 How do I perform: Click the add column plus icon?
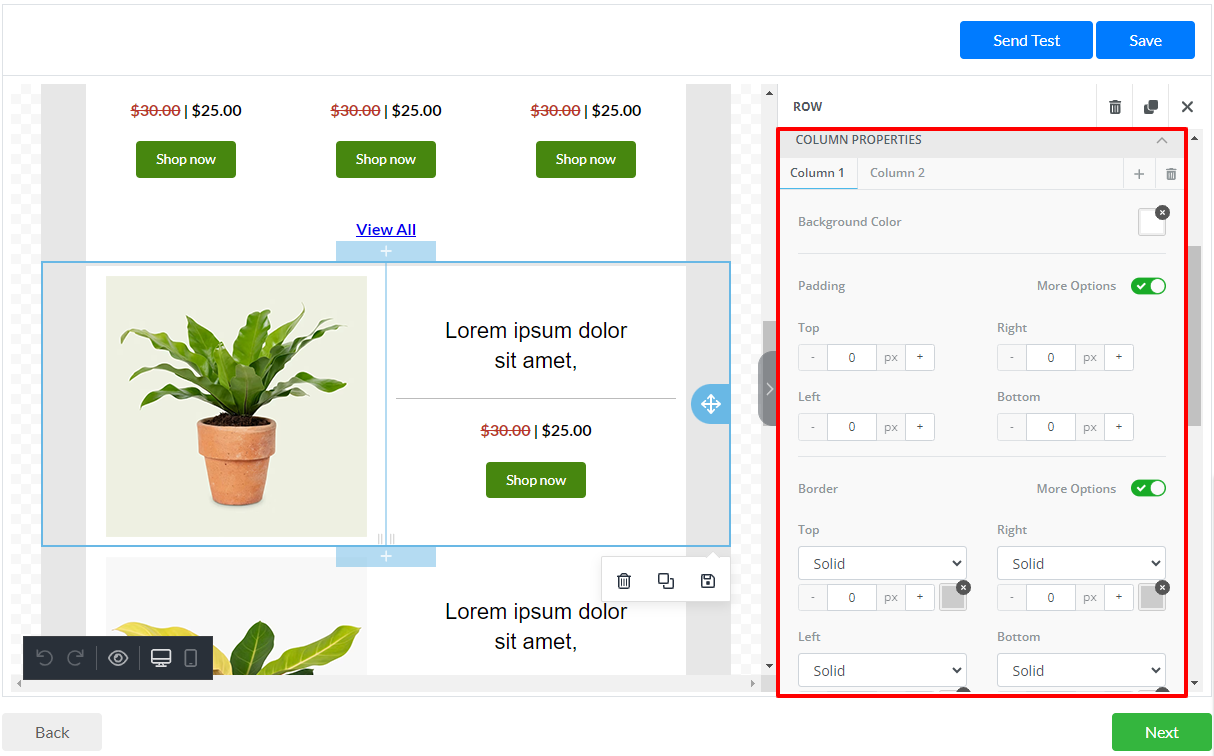pyautogui.click(x=1139, y=174)
